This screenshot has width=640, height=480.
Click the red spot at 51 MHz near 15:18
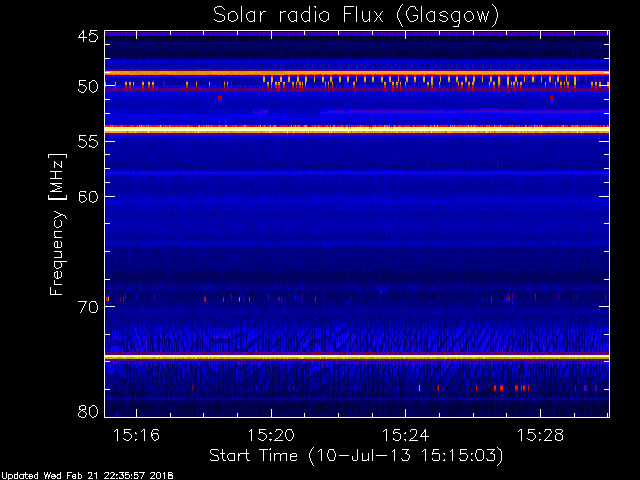coord(220,98)
